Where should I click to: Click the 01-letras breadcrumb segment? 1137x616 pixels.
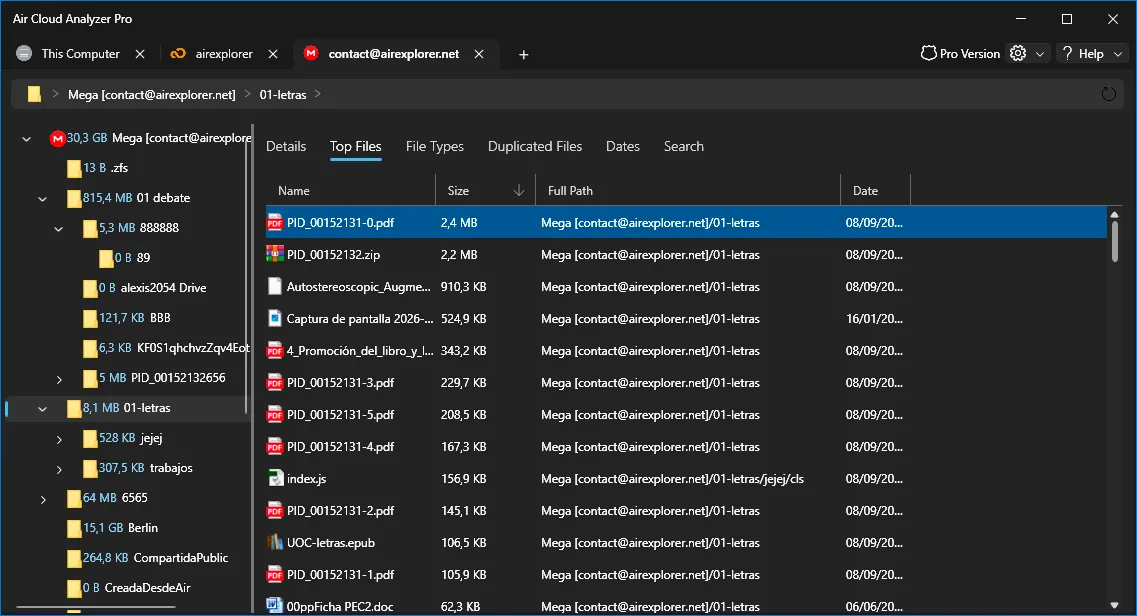pos(283,95)
